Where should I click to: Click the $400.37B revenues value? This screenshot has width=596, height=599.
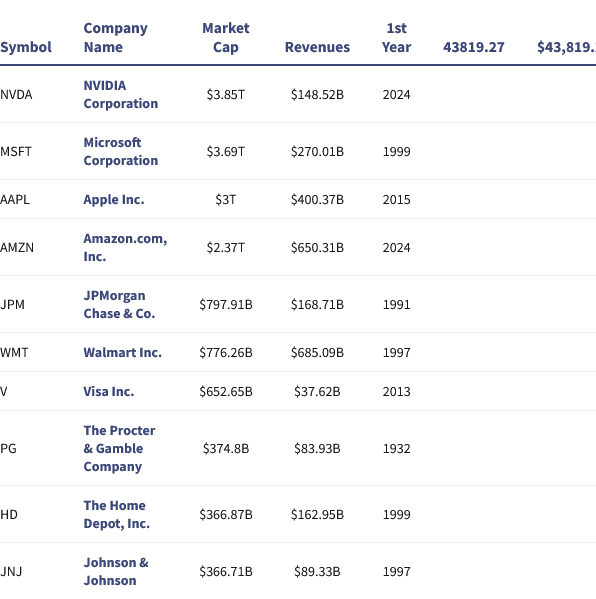coord(317,199)
